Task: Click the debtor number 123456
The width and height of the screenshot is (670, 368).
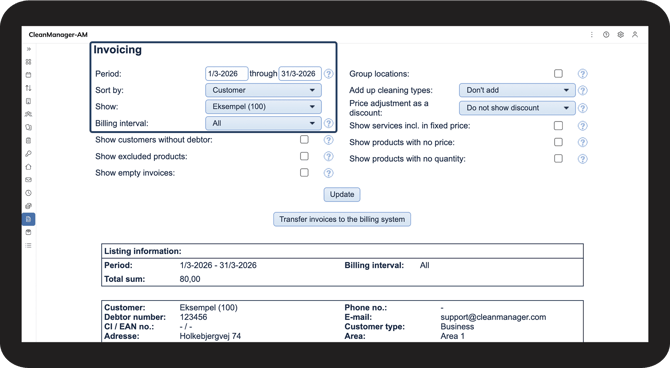Action: (193, 317)
